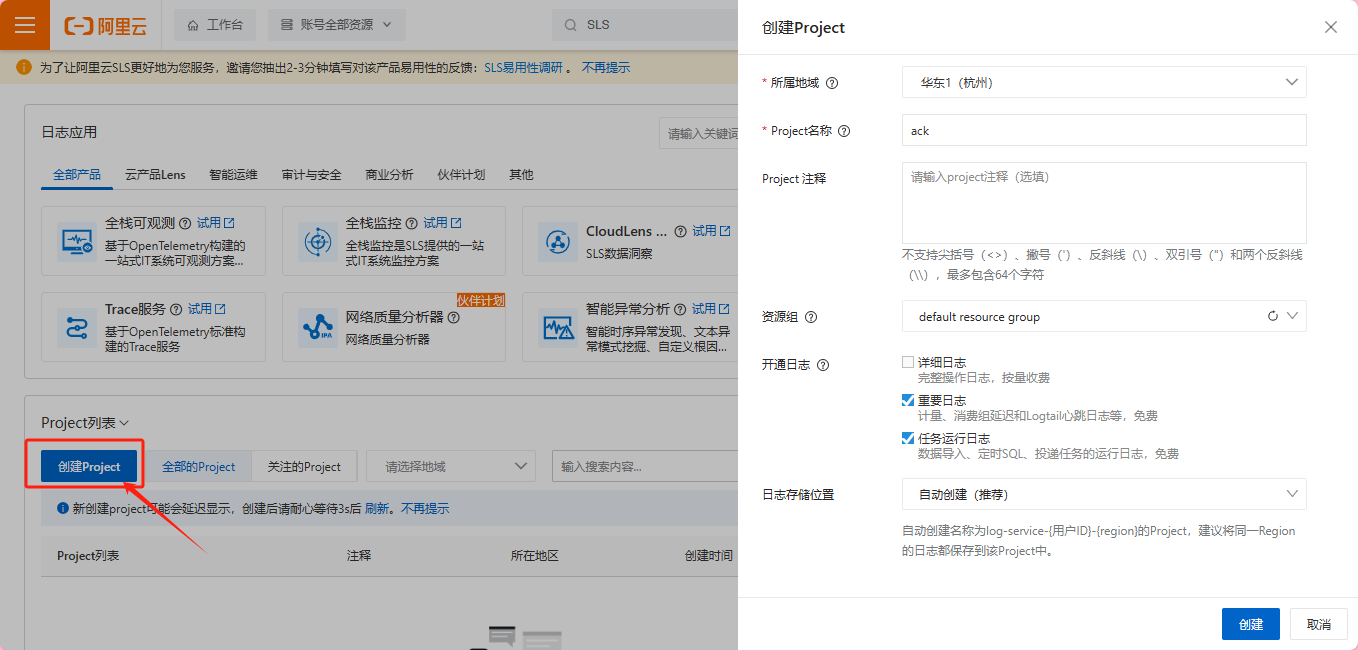
Task: Click the 智能异常分析 app icon
Action: [557, 327]
